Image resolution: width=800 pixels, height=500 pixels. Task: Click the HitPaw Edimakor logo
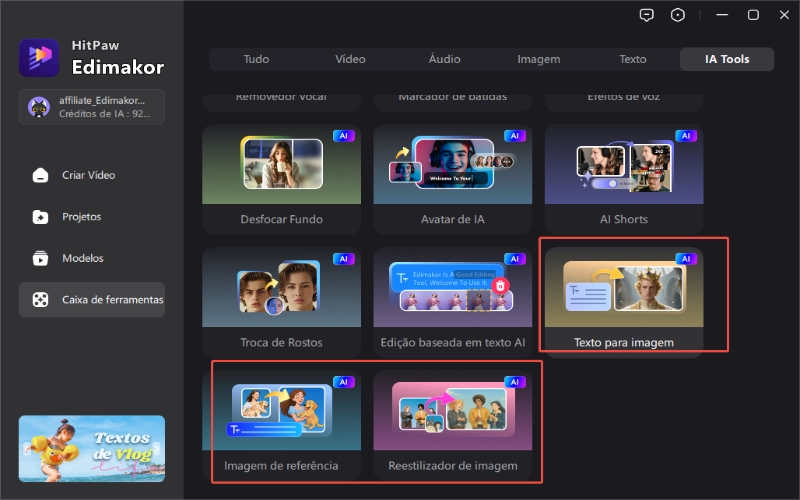pos(39,58)
